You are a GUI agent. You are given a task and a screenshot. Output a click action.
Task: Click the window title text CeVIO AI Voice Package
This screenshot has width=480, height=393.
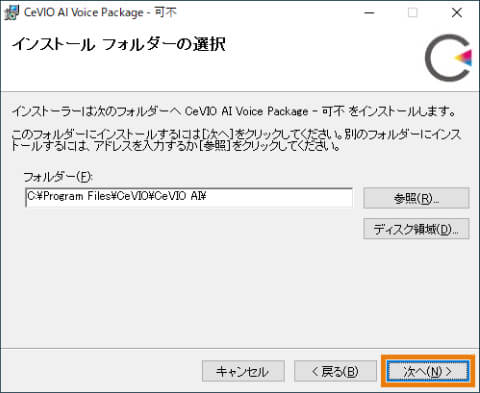84,13
